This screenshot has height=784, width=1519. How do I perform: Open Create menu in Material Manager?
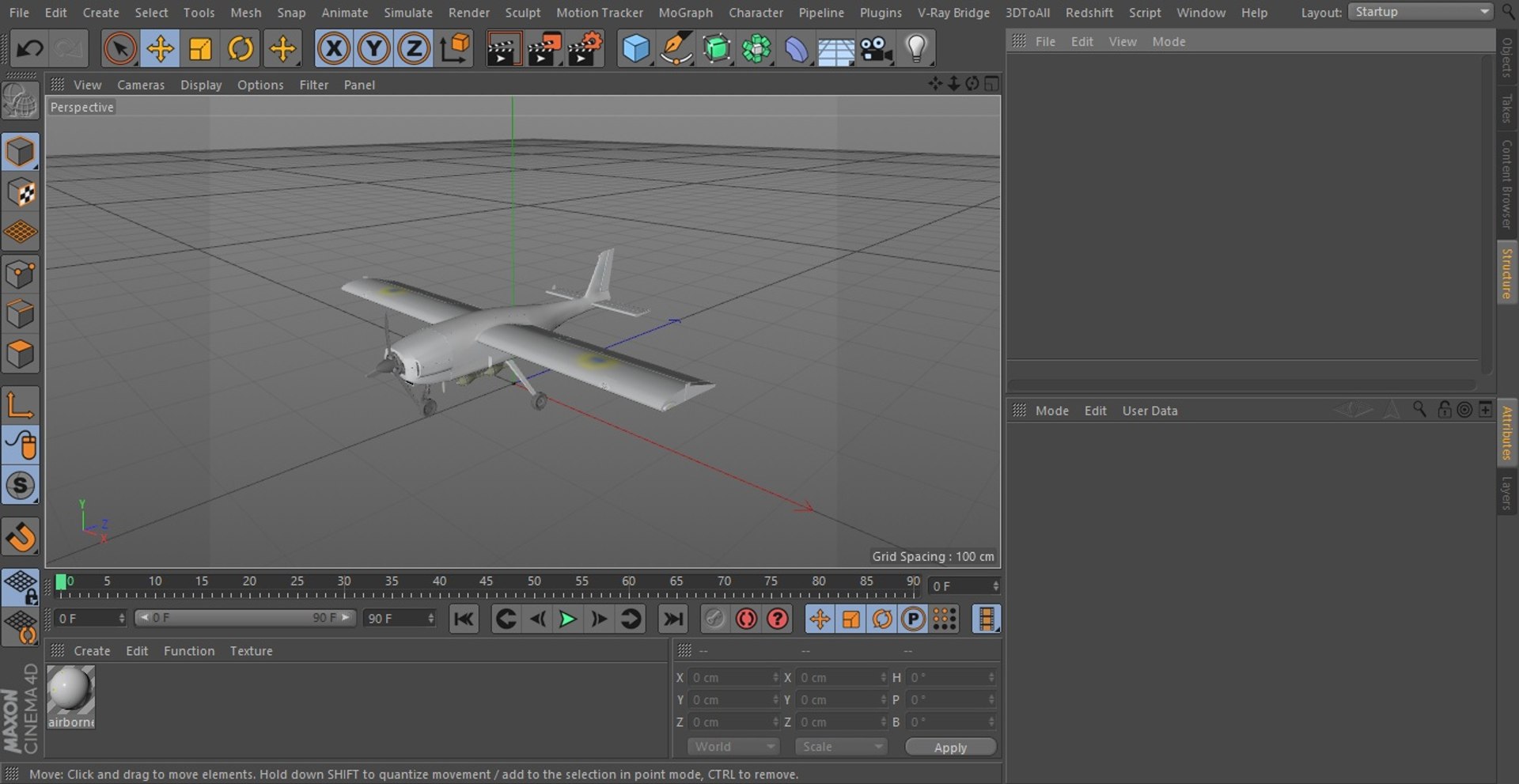click(92, 651)
